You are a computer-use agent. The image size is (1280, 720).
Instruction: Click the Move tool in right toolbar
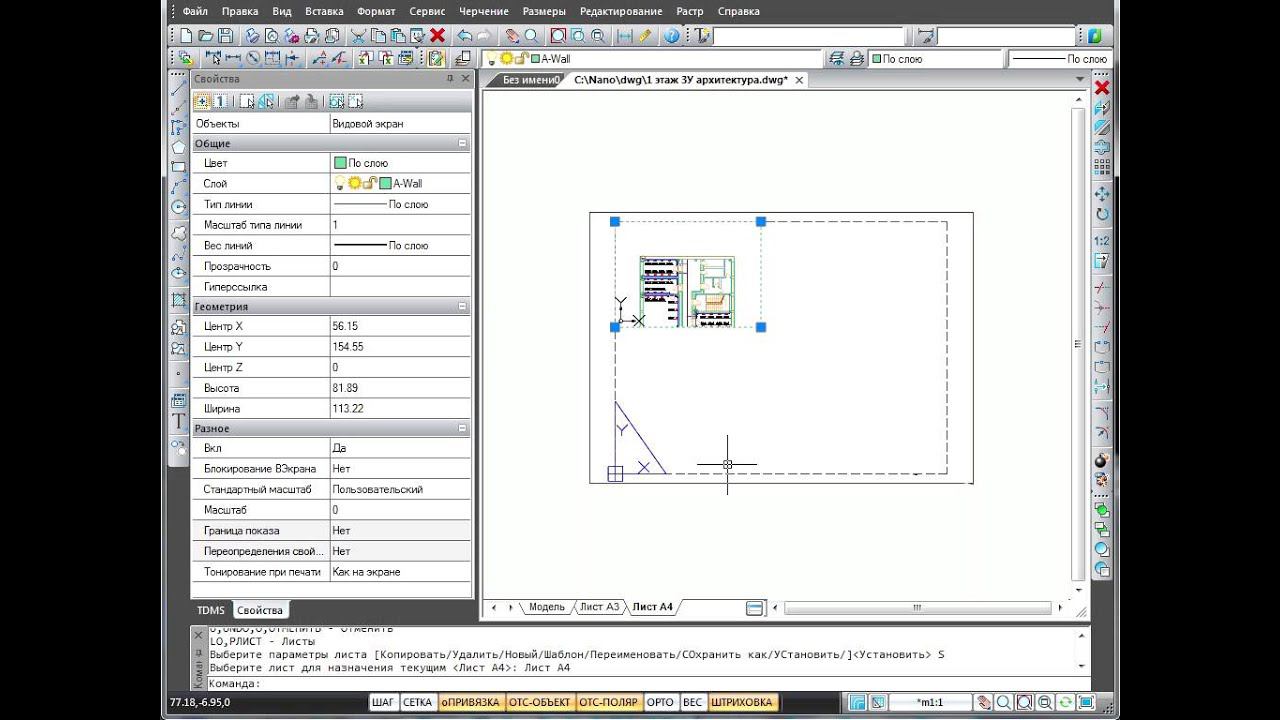point(1102,193)
